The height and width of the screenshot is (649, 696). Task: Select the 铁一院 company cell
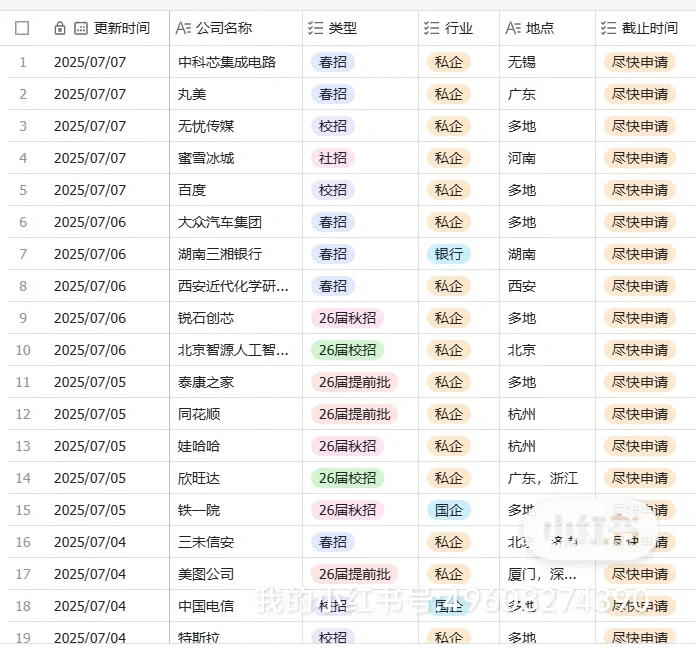236,509
